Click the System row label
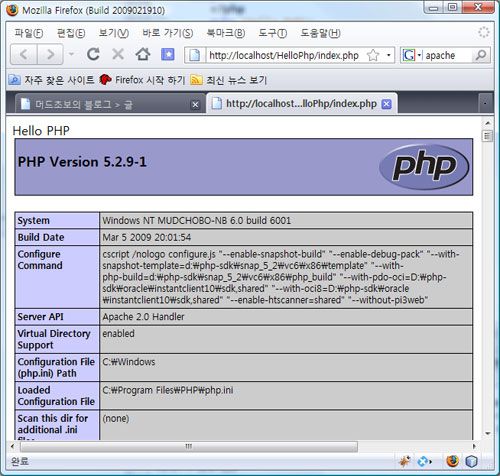This screenshot has width=500, height=476. coord(34,221)
